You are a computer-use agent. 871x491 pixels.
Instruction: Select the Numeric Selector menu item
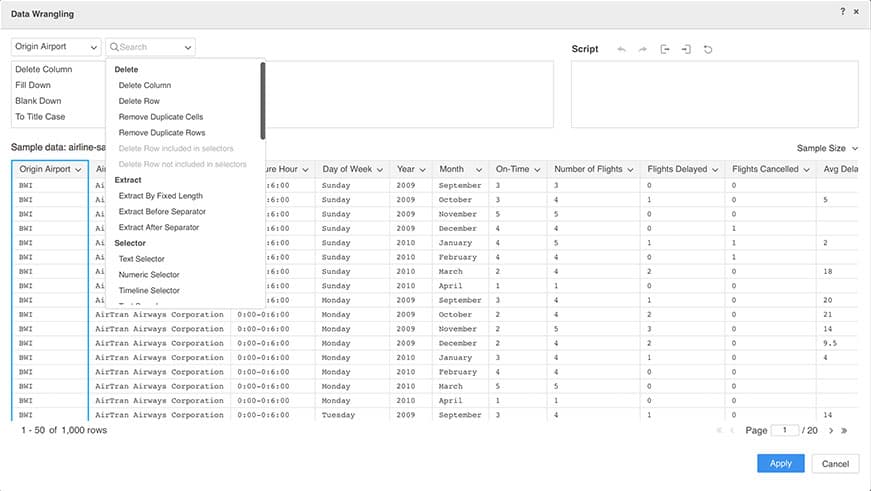click(x=149, y=274)
